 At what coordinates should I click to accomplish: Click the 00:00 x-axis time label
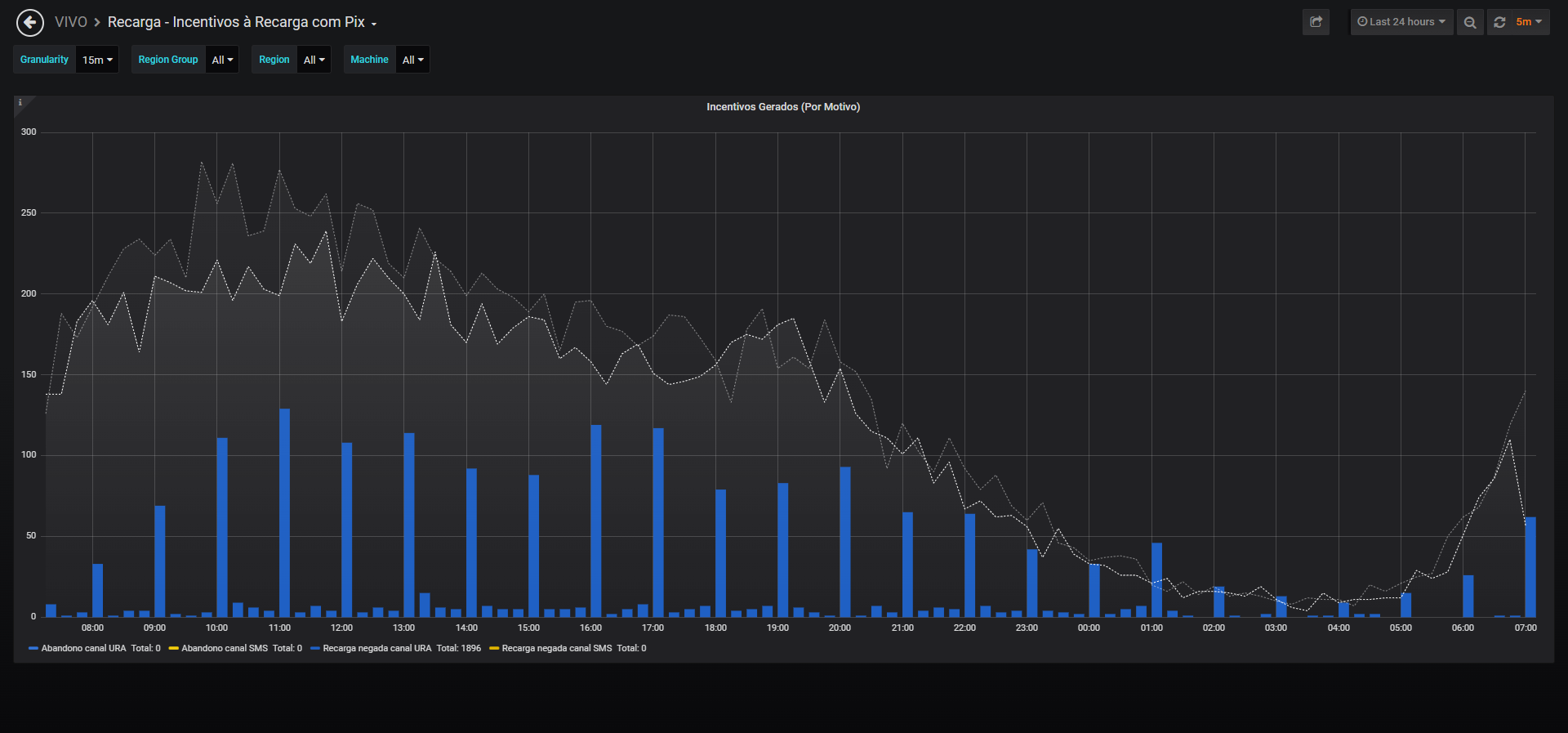[1089, 628]
